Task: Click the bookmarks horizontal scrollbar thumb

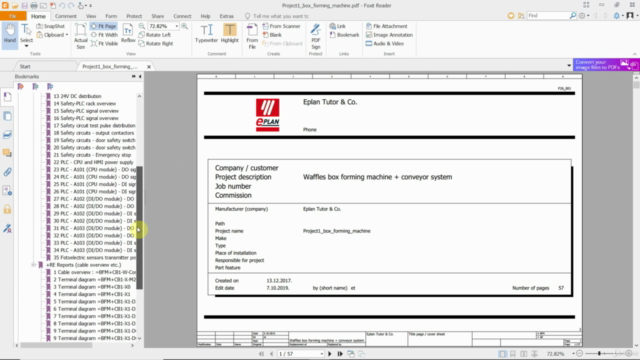Action: click(57, 345)
